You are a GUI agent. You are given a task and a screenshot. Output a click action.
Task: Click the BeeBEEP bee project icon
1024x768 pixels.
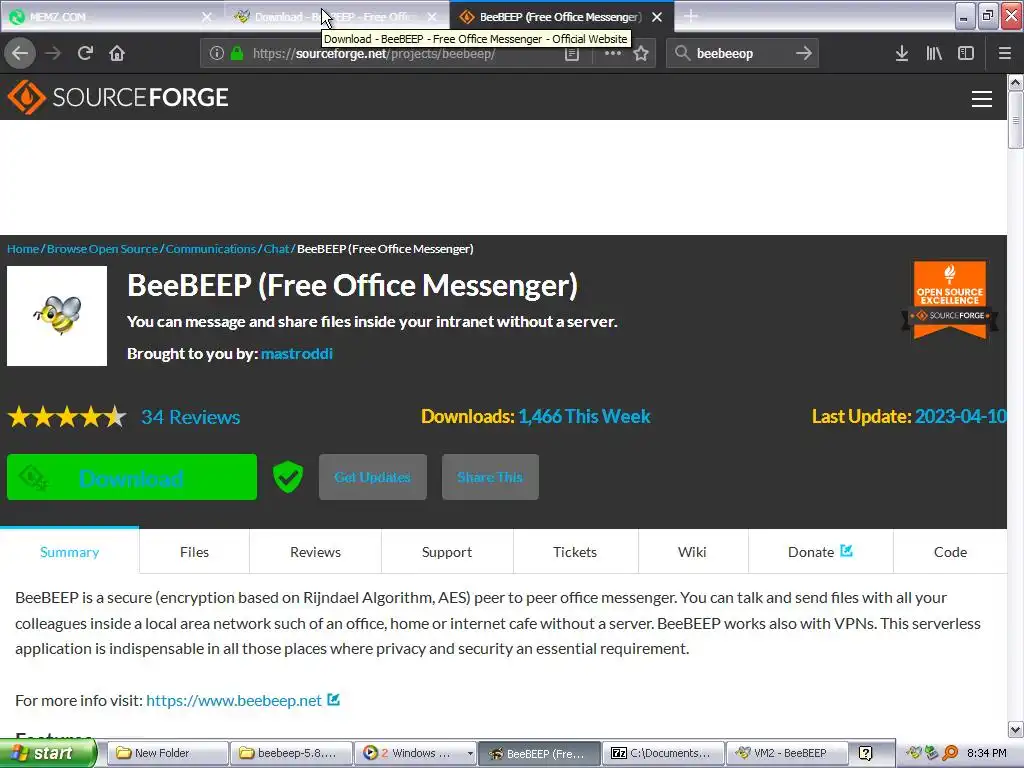(57, 315)
